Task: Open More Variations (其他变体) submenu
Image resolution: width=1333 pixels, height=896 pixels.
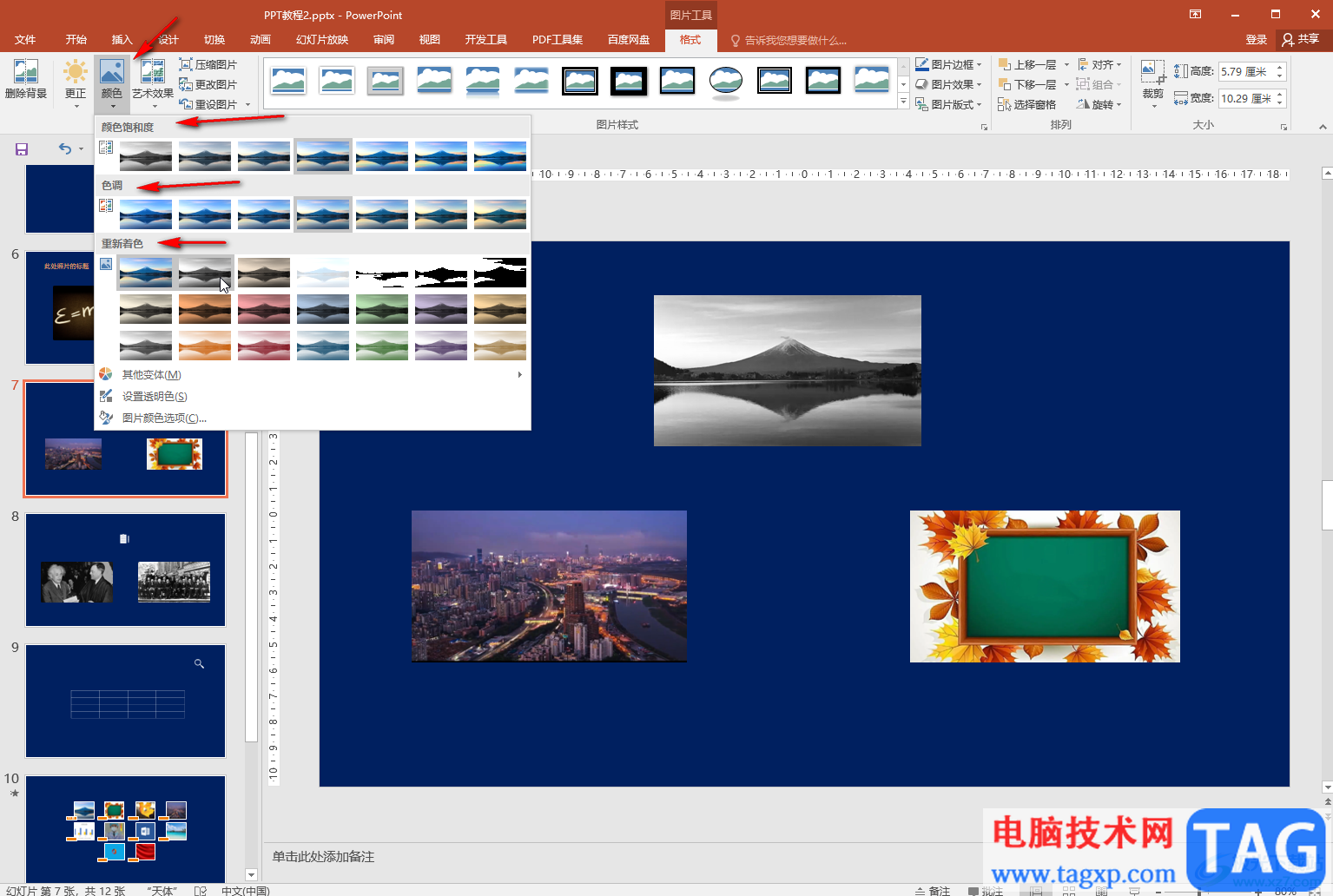Action: 313,375
